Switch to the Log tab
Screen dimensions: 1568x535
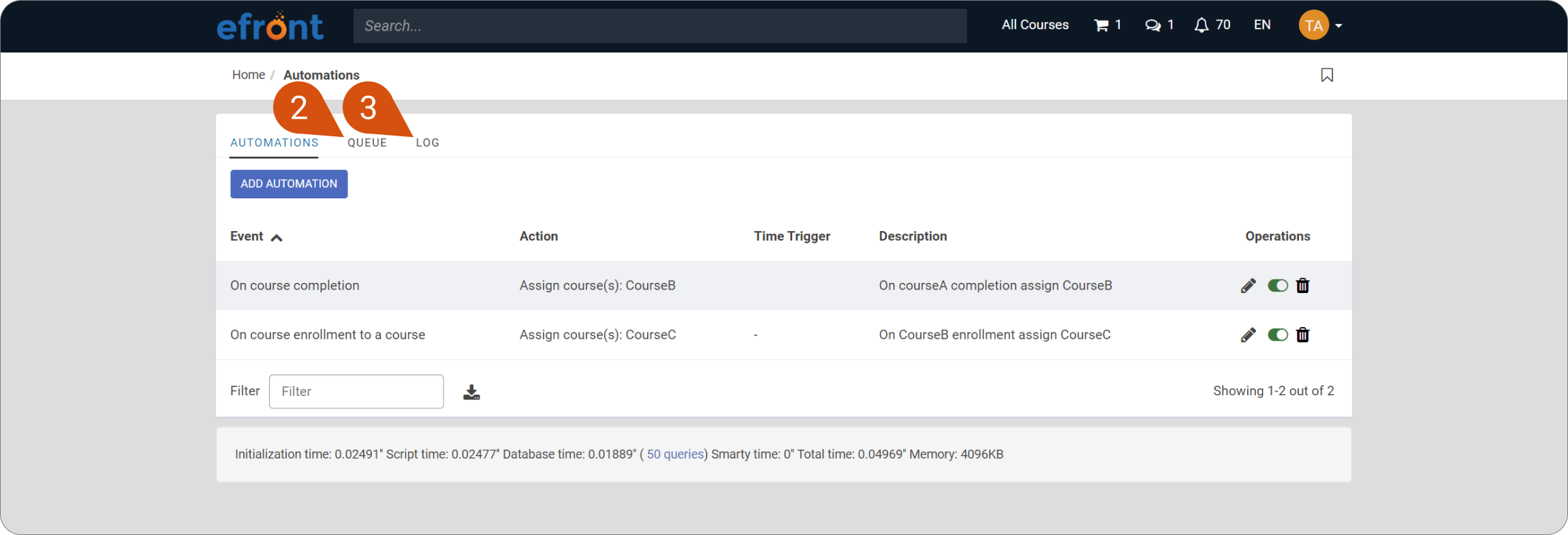coord(428,142)
